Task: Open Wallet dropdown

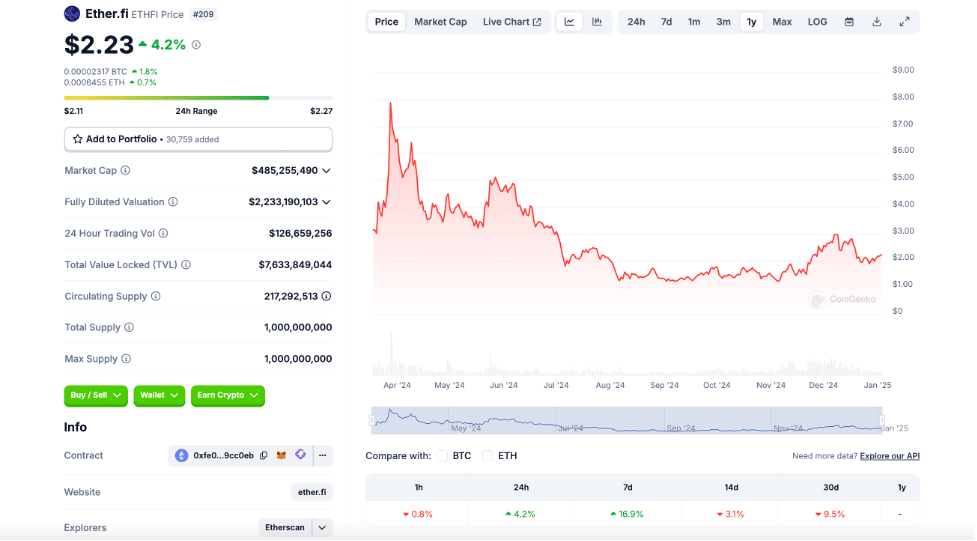Action: [x=159, y=395]
